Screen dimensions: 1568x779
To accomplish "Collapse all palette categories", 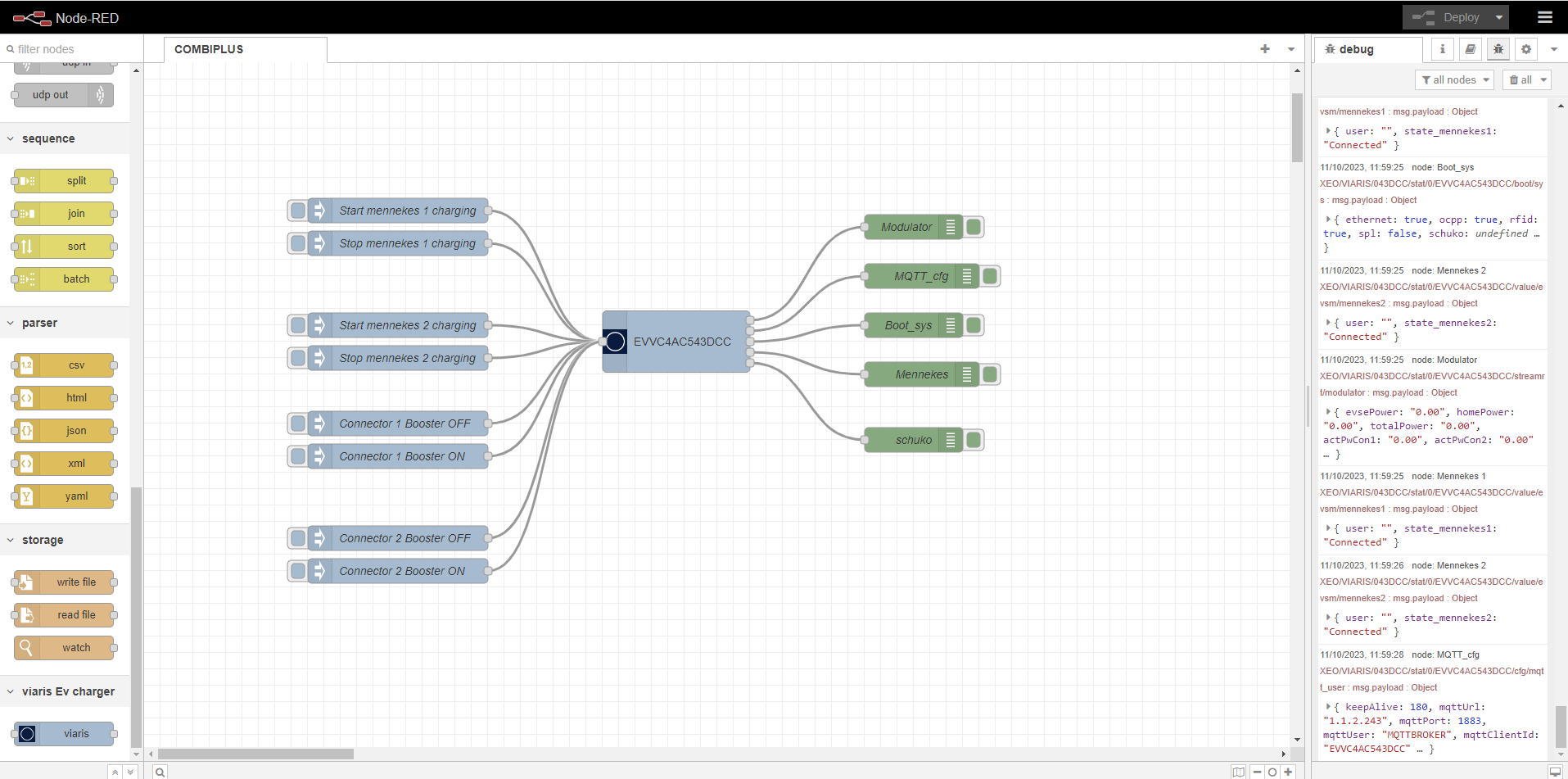I will [x=115, y=772].
